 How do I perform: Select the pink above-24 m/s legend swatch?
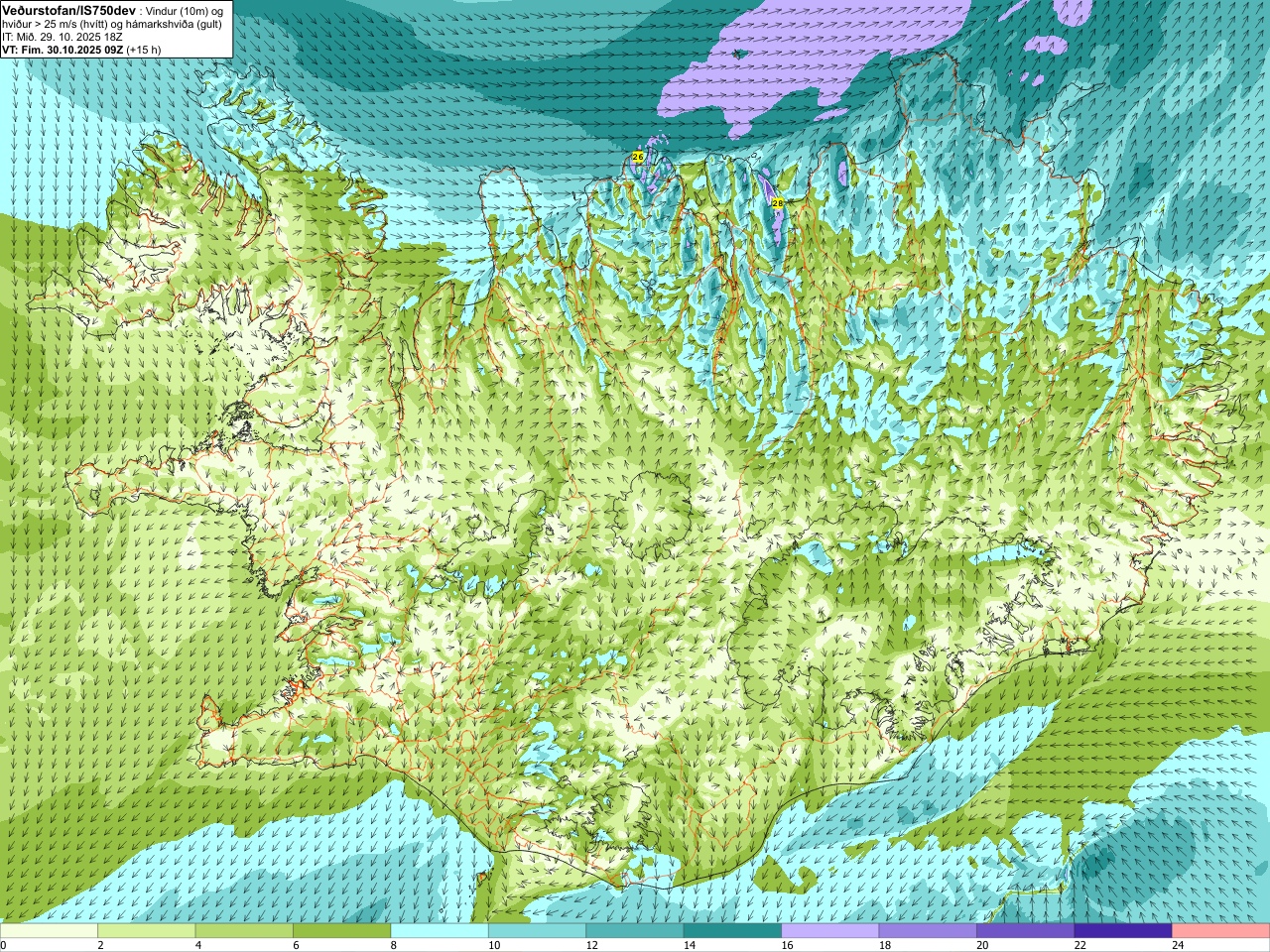pos(1220,931)
